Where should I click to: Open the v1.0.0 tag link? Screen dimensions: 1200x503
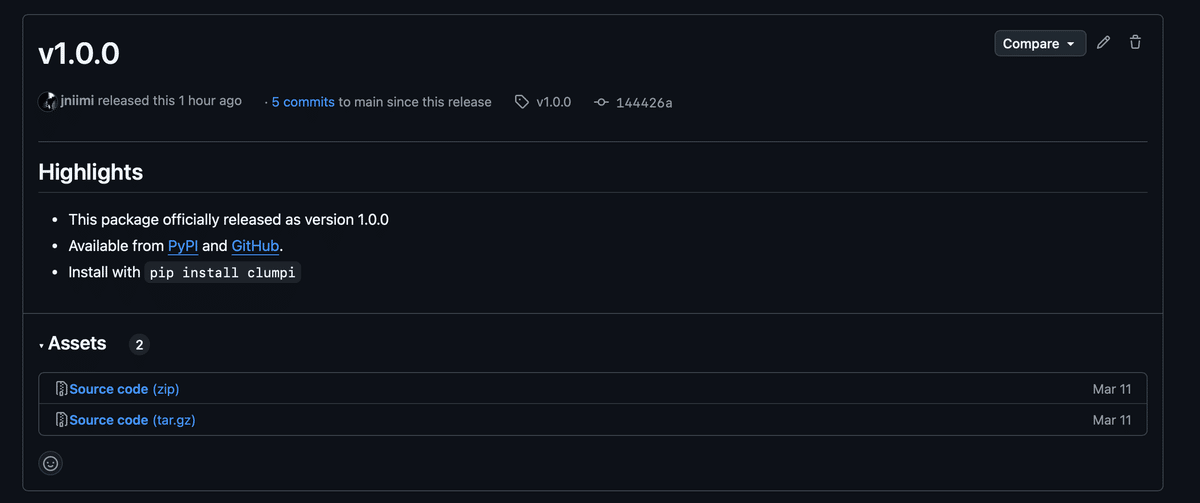(553, 102)
